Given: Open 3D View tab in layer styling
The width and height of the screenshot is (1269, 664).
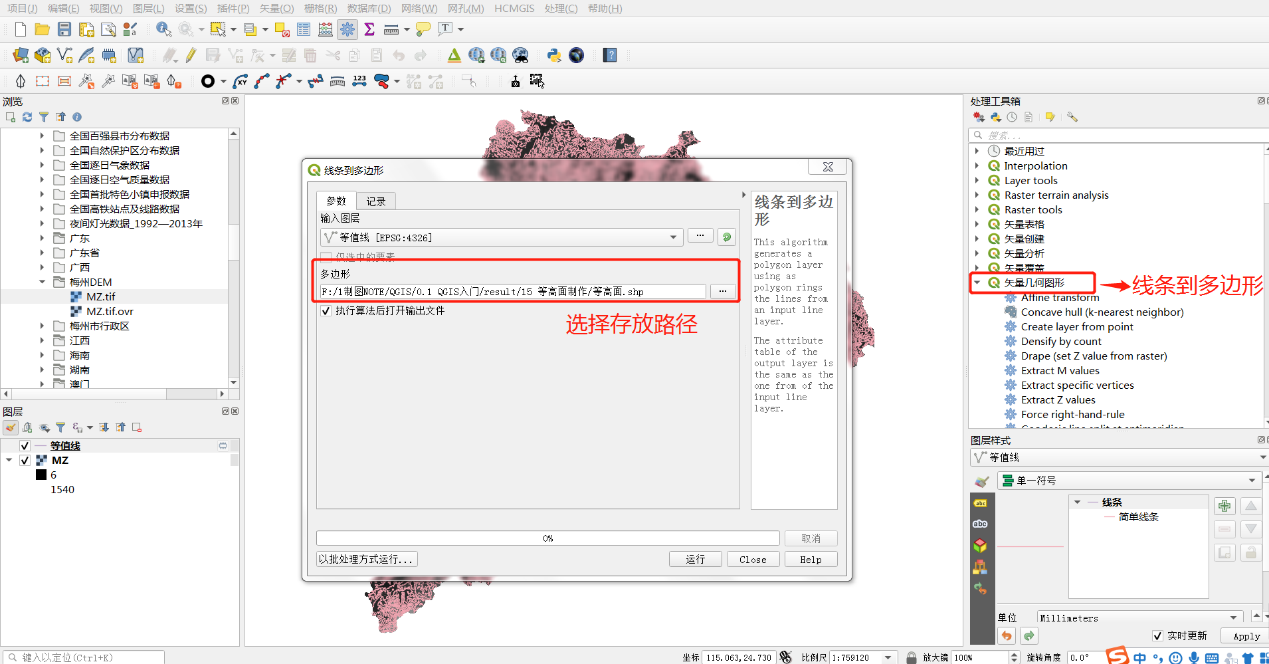Looking at the screenshot, I should [980, 546].
